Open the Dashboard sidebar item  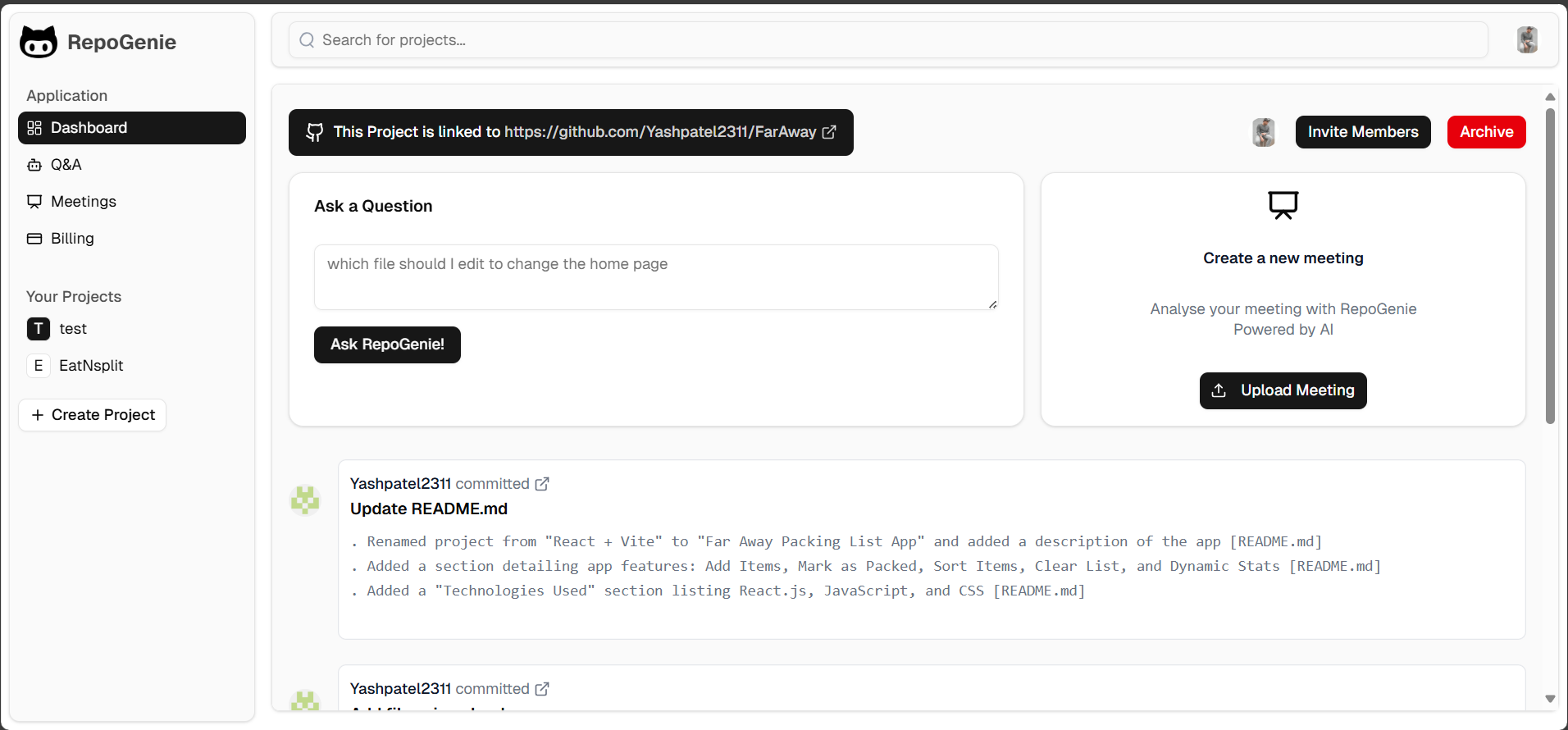click(132, 128)
